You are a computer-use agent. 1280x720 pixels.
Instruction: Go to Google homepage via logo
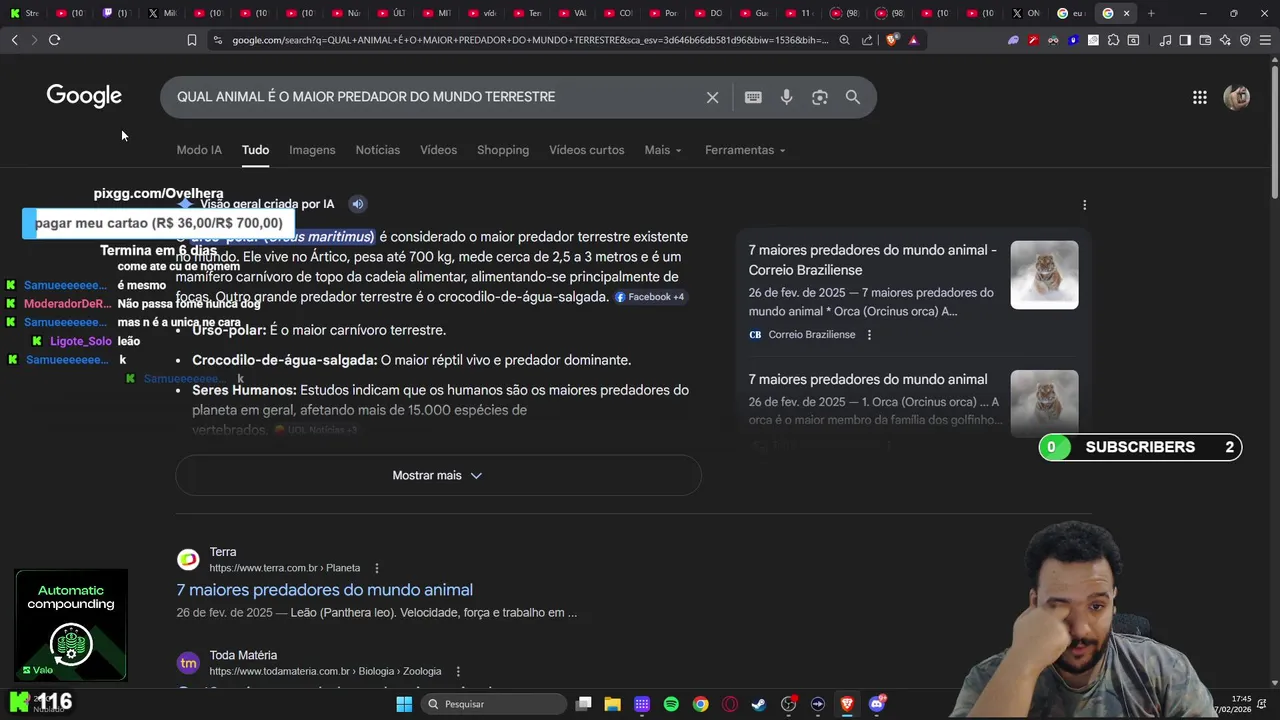pos(84,96)
